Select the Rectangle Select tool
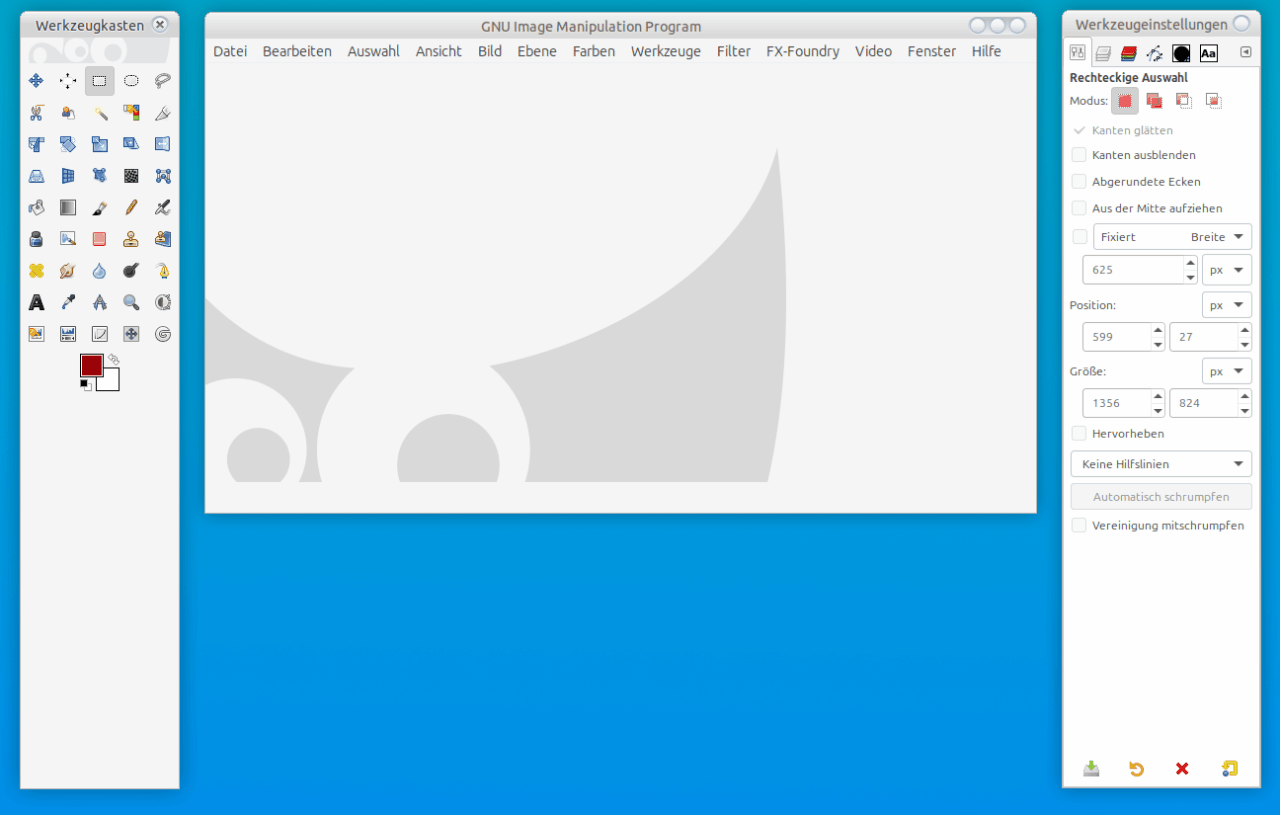 pos(100,81)
